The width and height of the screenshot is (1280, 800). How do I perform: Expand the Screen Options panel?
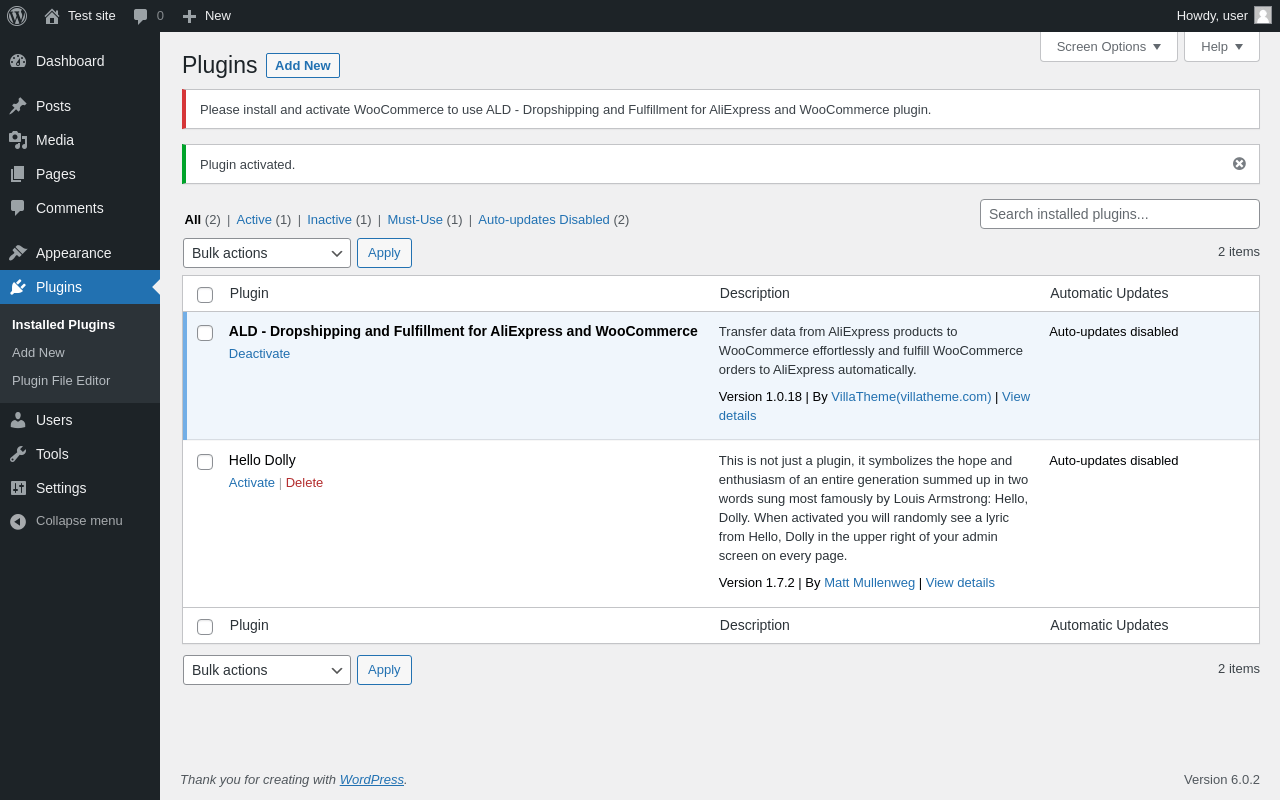(x=1108, y=46)
